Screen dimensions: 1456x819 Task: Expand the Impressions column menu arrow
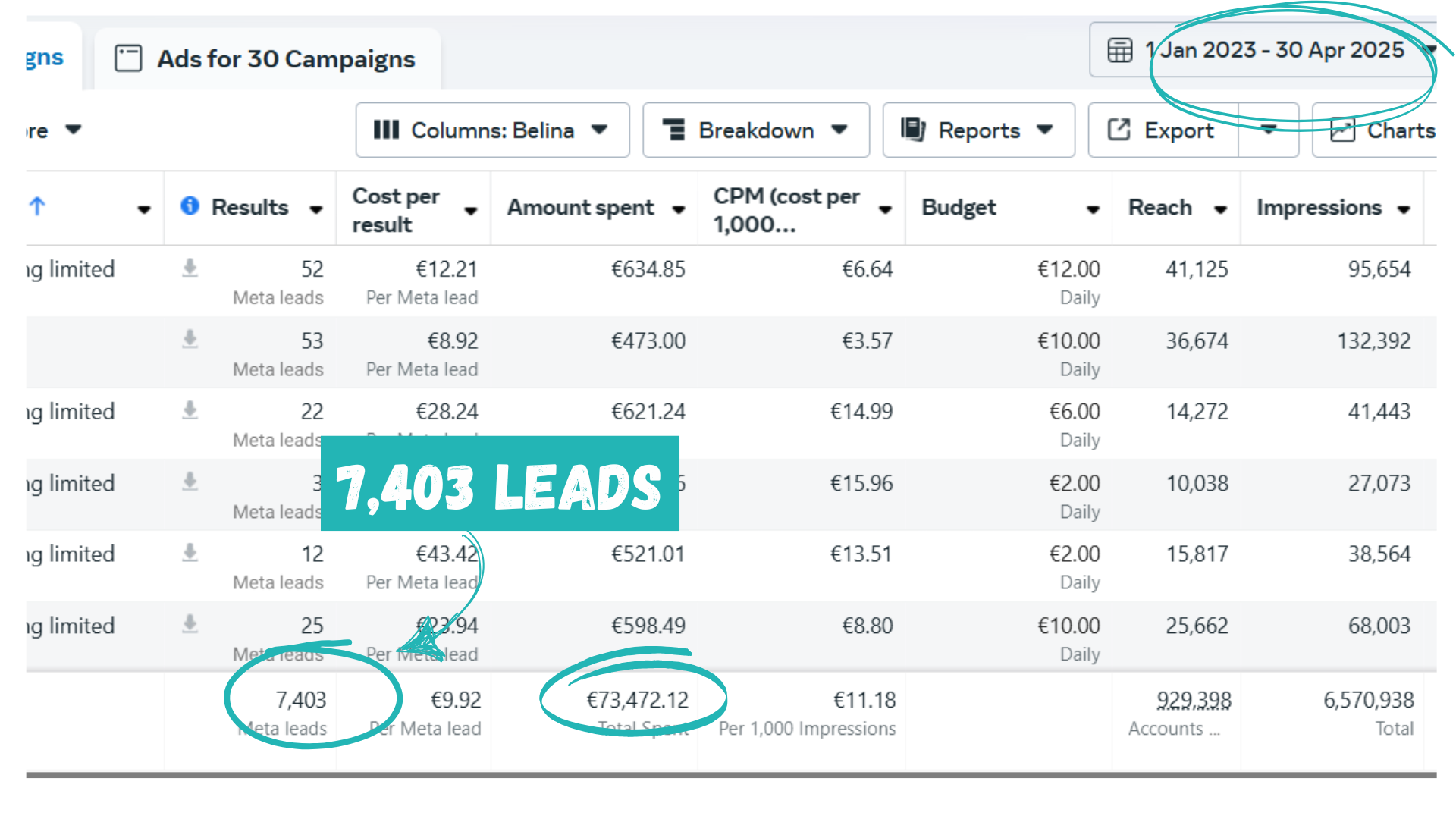coord(1404,209)
